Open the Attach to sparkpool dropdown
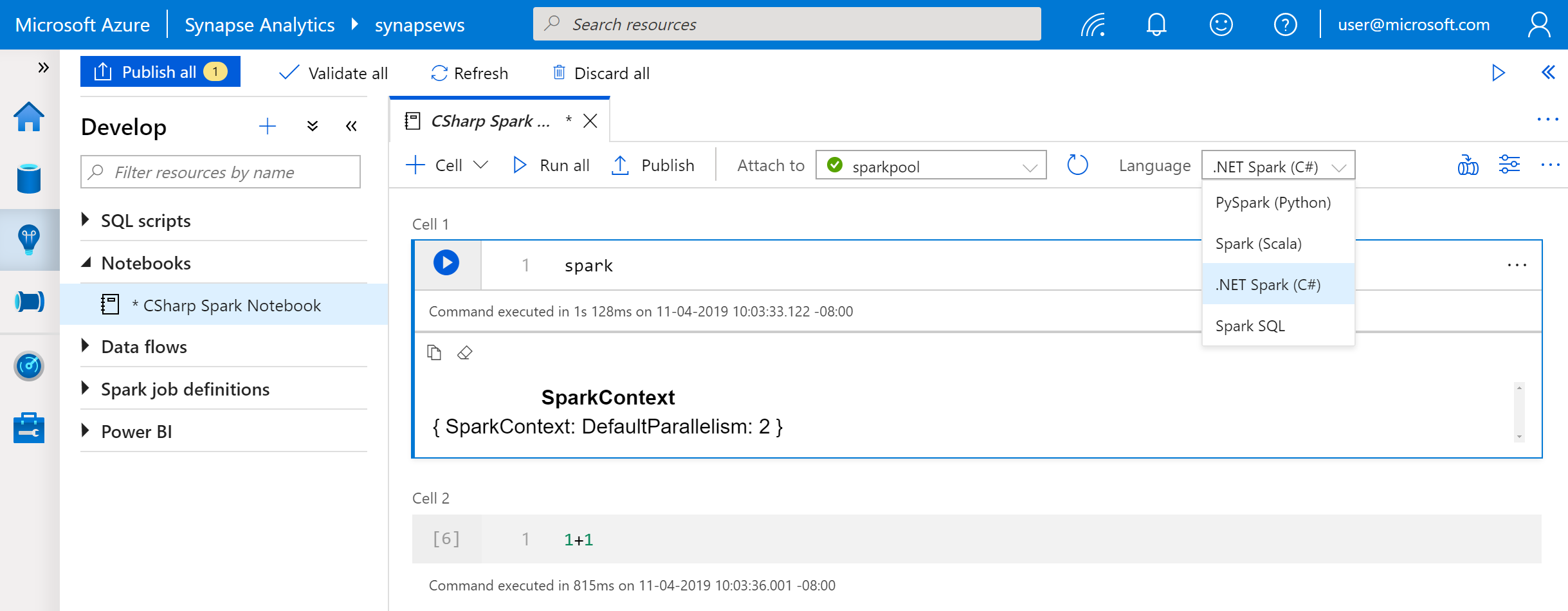Image resolution: width=1568 pixels, height=611 pixels. 931,165
